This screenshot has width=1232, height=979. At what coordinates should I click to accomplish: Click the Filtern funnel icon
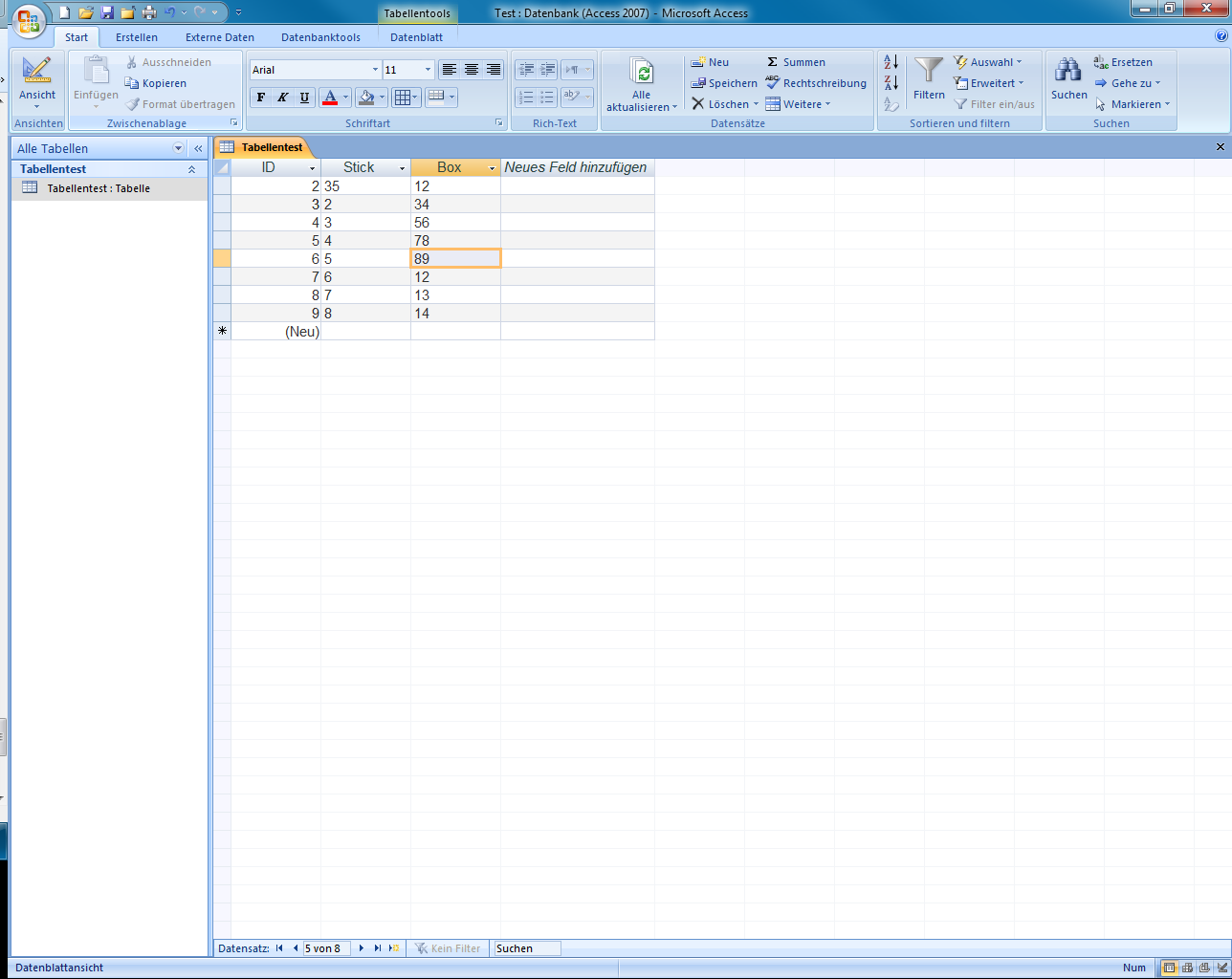[x=929, y=72]
